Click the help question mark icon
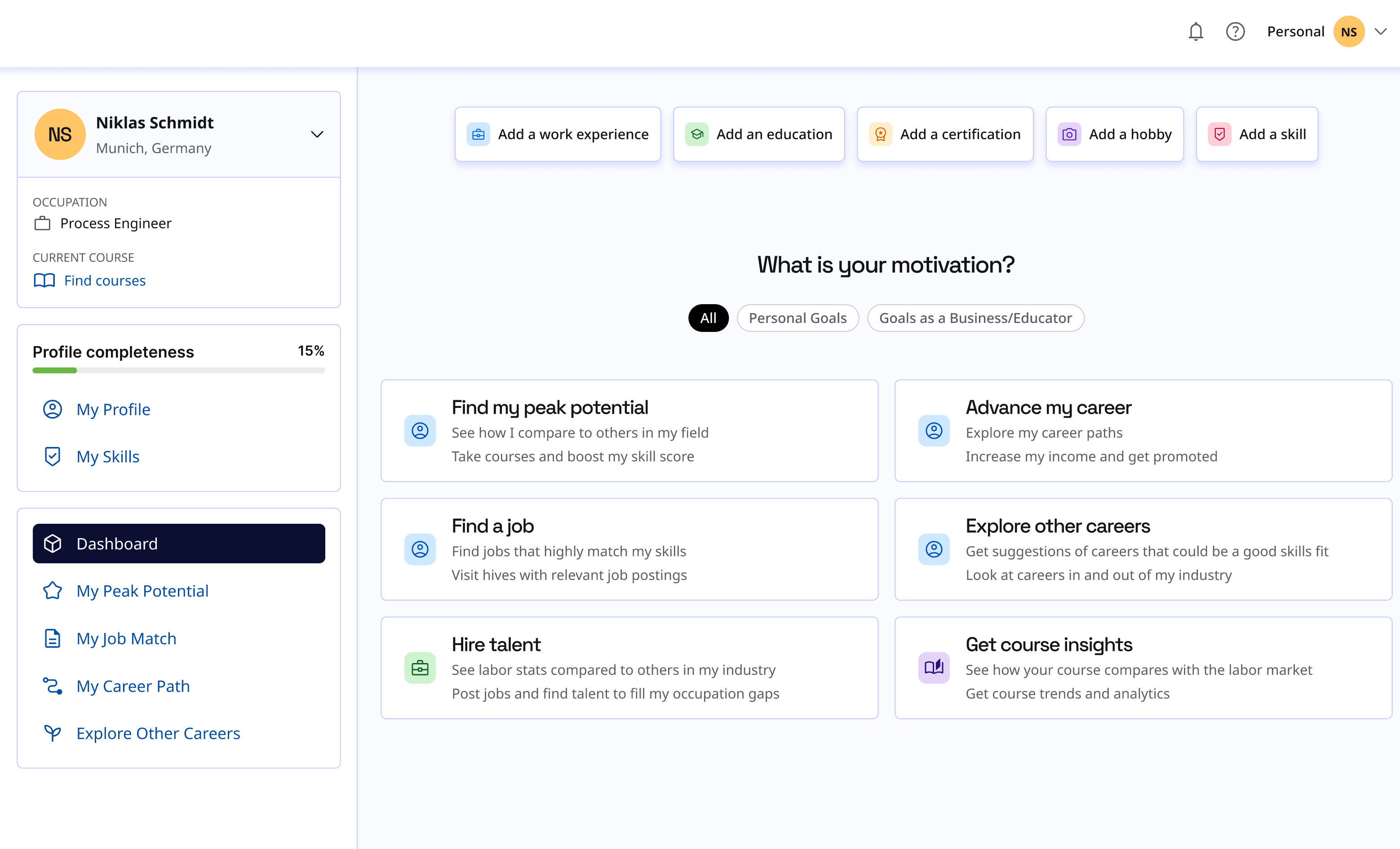The height and width of the screenshot is (849, 1400). (x=1235, y=32)
